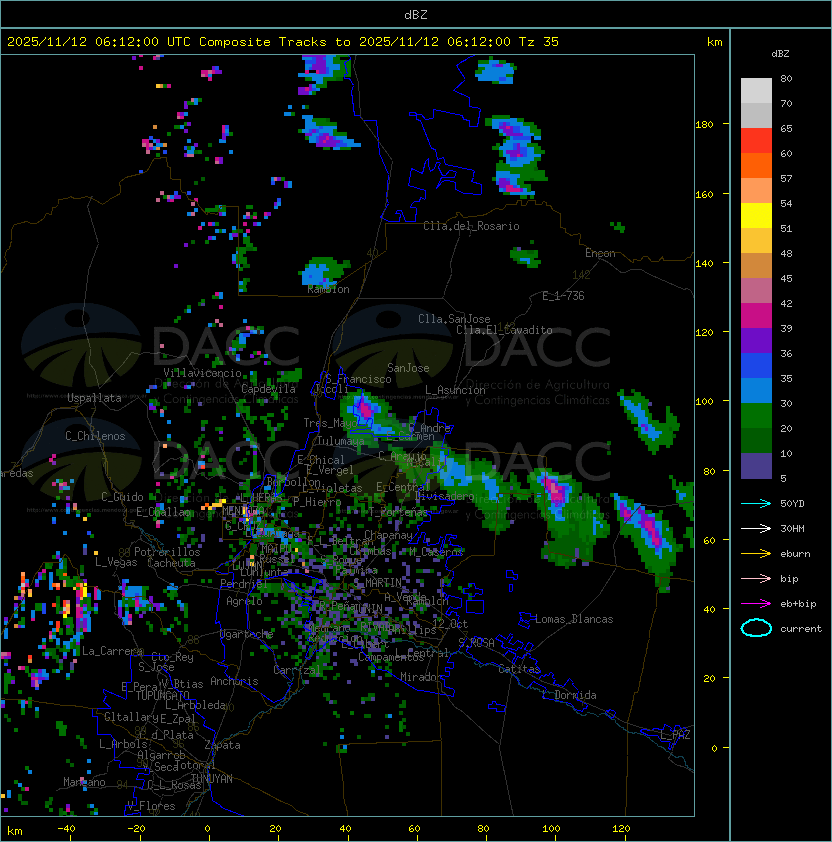Click the 'Cacheuta' place label
The width and height of the screenshot is (832, 842).
(171, 563)
